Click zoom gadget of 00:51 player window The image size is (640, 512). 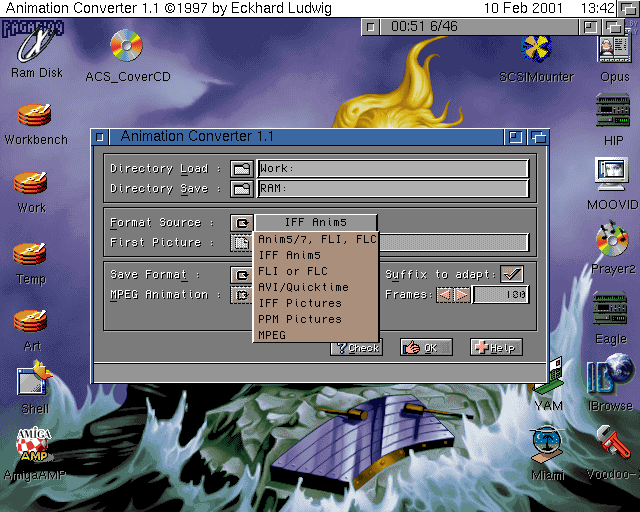coord(589,27)
